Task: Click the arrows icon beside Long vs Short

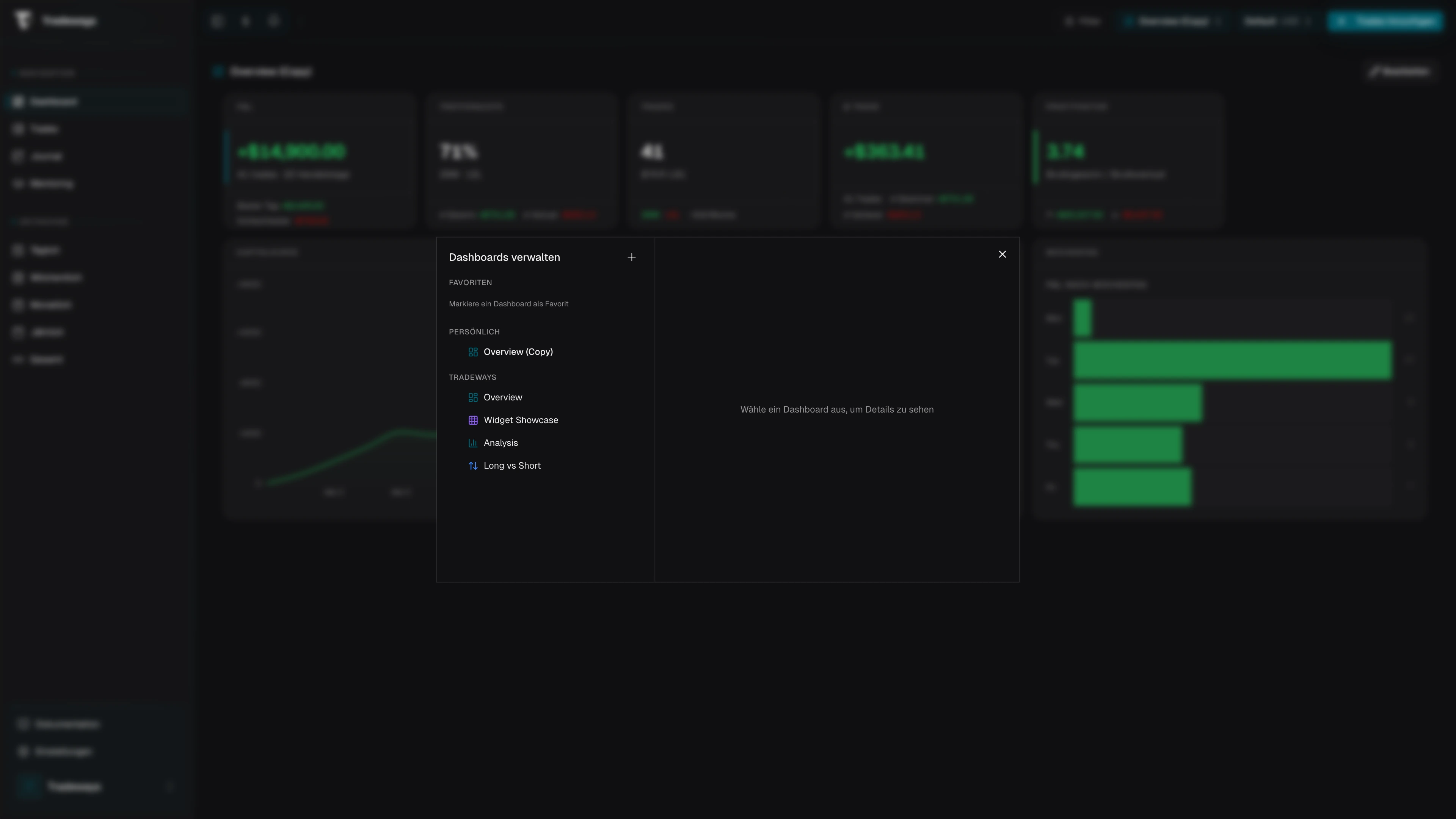Action: pyautogui.click(x=473, y=465)
